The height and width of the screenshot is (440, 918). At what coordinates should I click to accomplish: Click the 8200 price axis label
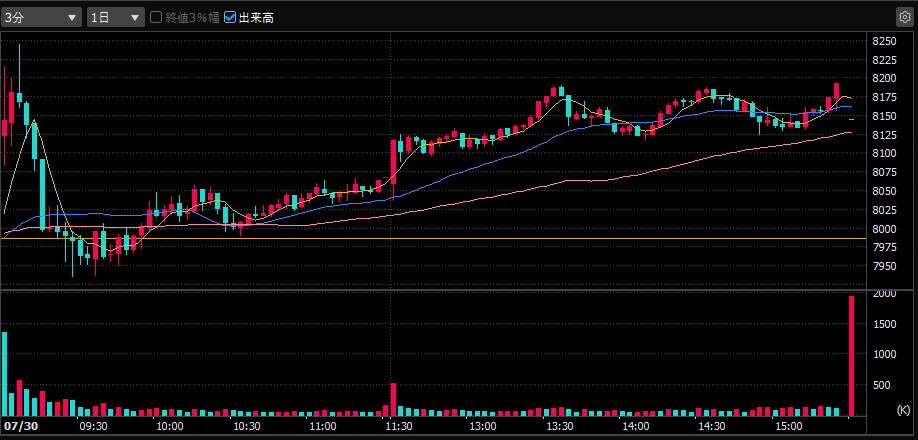[884, 78]
